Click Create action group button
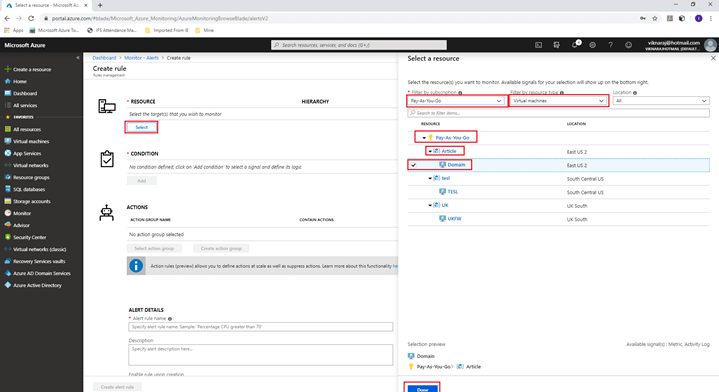The image size is (719, 392). pyautogui.click(x=221, y=248)
